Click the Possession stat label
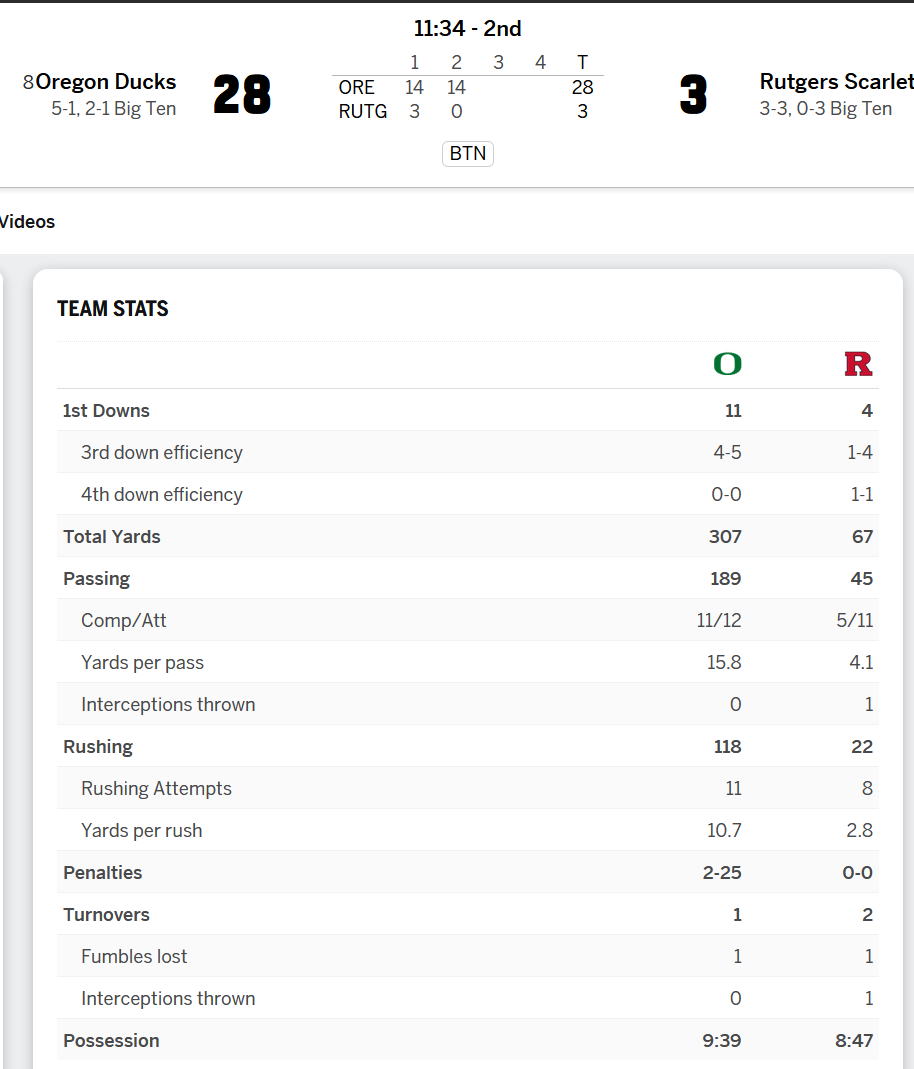 (x=111, y=1041)
